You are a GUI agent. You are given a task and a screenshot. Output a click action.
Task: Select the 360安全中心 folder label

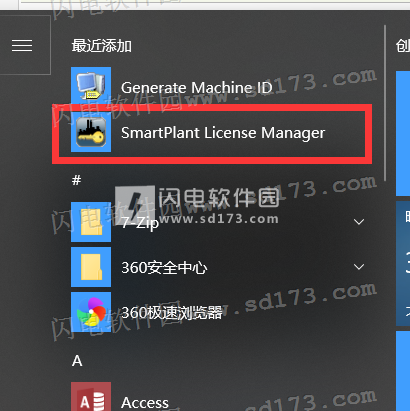click(164, 268)
